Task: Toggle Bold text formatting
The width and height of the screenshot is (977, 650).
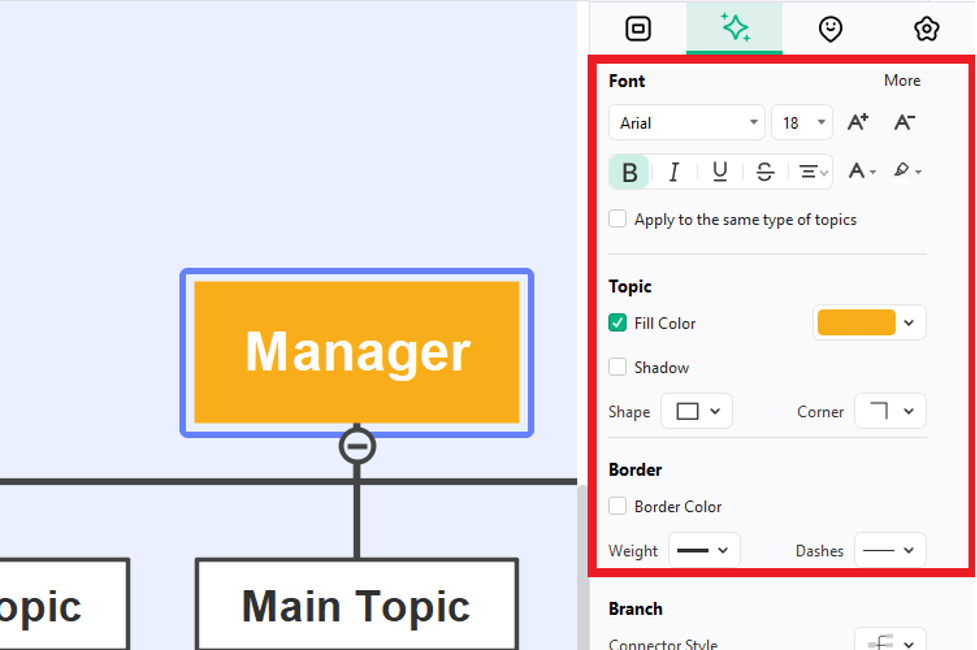Action: 629,171
